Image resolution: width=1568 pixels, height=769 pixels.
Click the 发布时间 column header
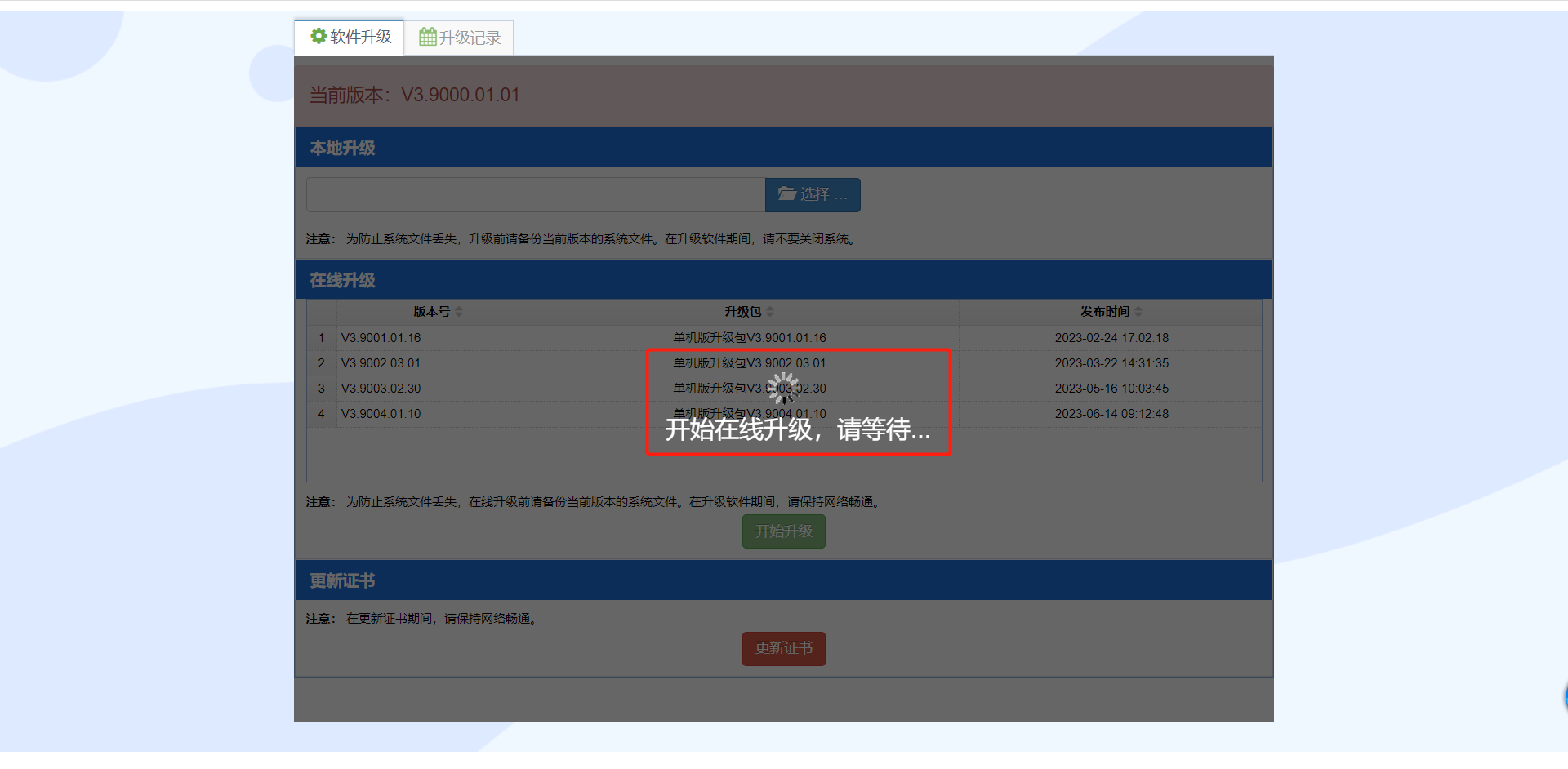coord(1111,312)
